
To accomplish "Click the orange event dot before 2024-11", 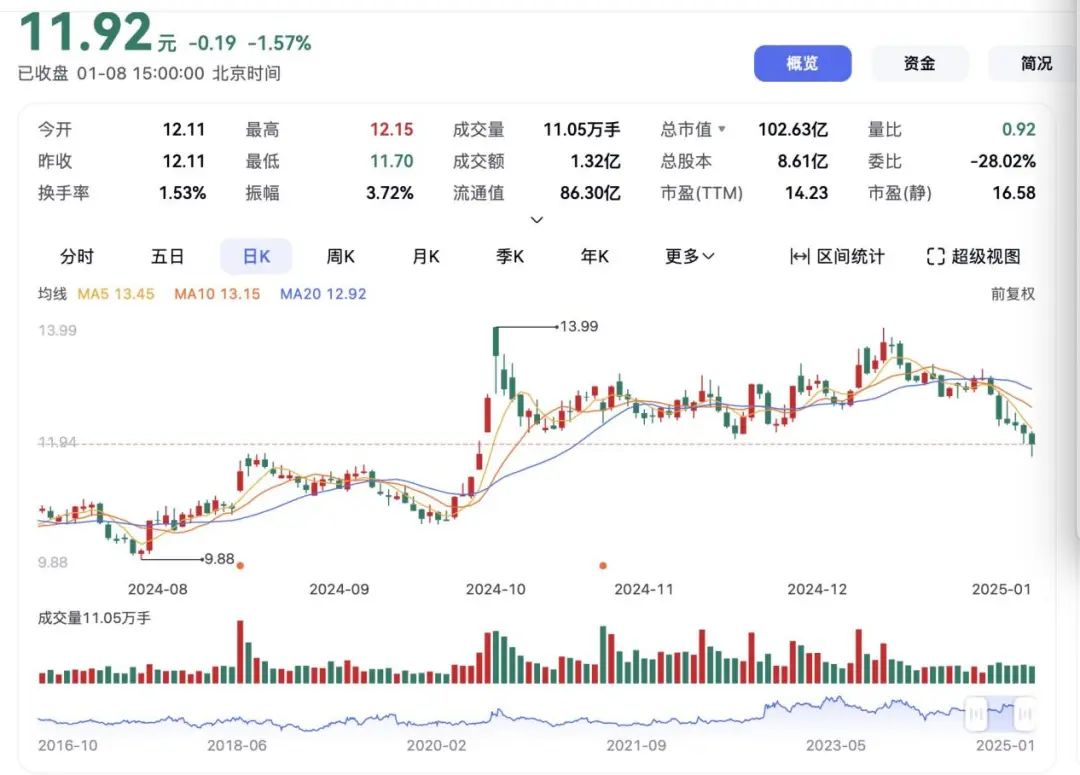I will click(x=602, y=565).
